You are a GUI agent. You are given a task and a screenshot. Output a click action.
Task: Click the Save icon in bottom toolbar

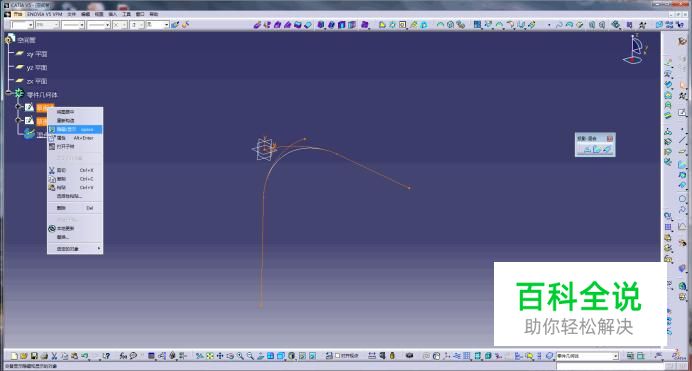pyautogui.click(x=34, y=356)
